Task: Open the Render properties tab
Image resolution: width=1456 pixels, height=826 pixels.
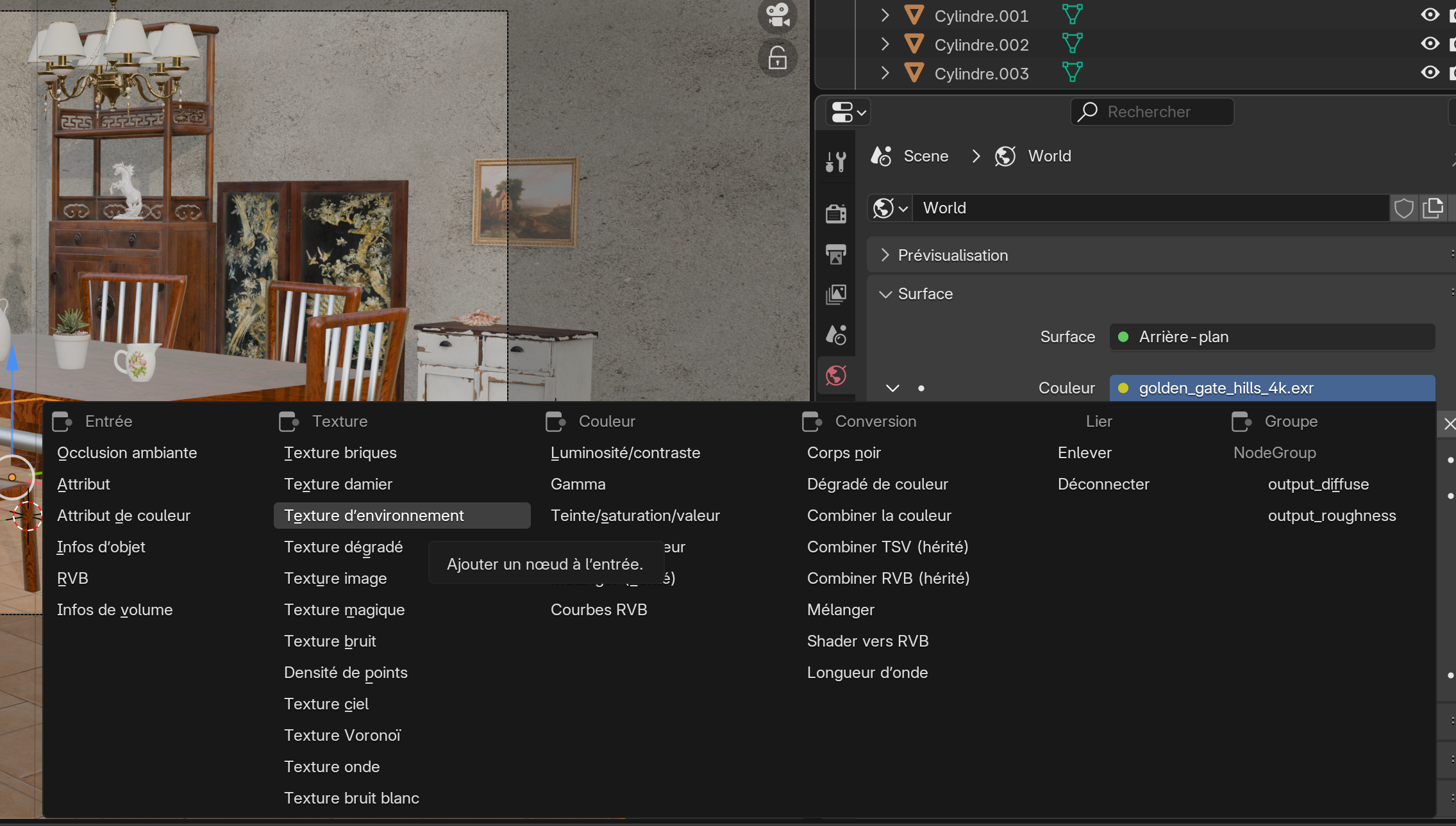Action: 836,213
